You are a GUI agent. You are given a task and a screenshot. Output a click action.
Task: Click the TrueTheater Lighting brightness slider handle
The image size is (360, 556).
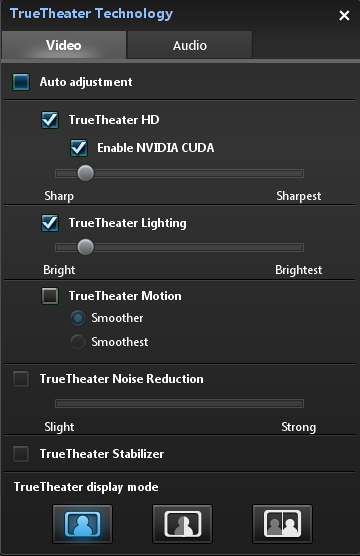pos(85,247)
